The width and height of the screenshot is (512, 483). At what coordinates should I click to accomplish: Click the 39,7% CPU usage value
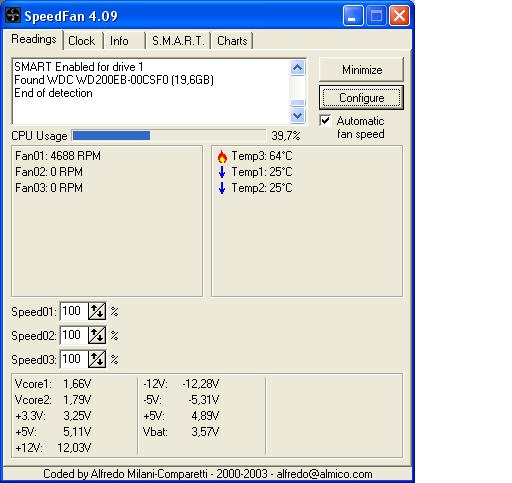[x=286, y=136]
